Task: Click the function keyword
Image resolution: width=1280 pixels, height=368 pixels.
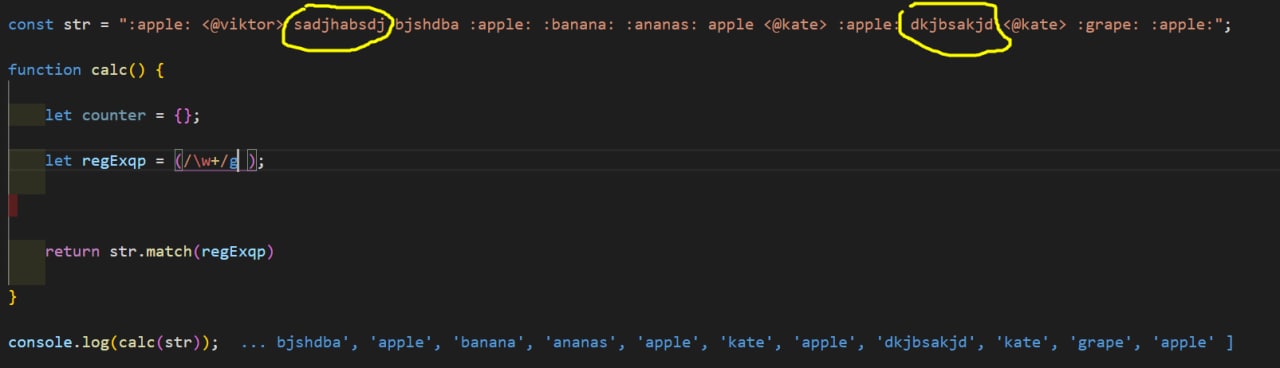Action: 44,70
